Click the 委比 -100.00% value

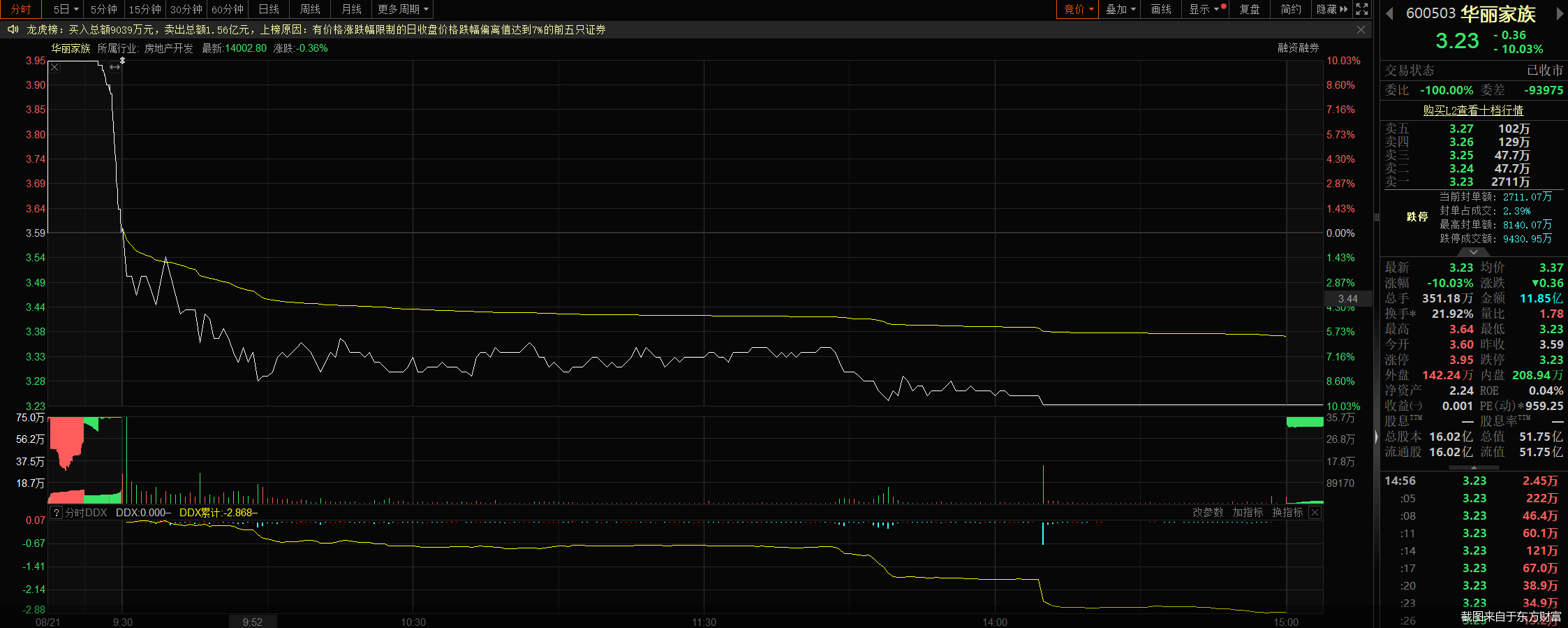(1447, 90)
